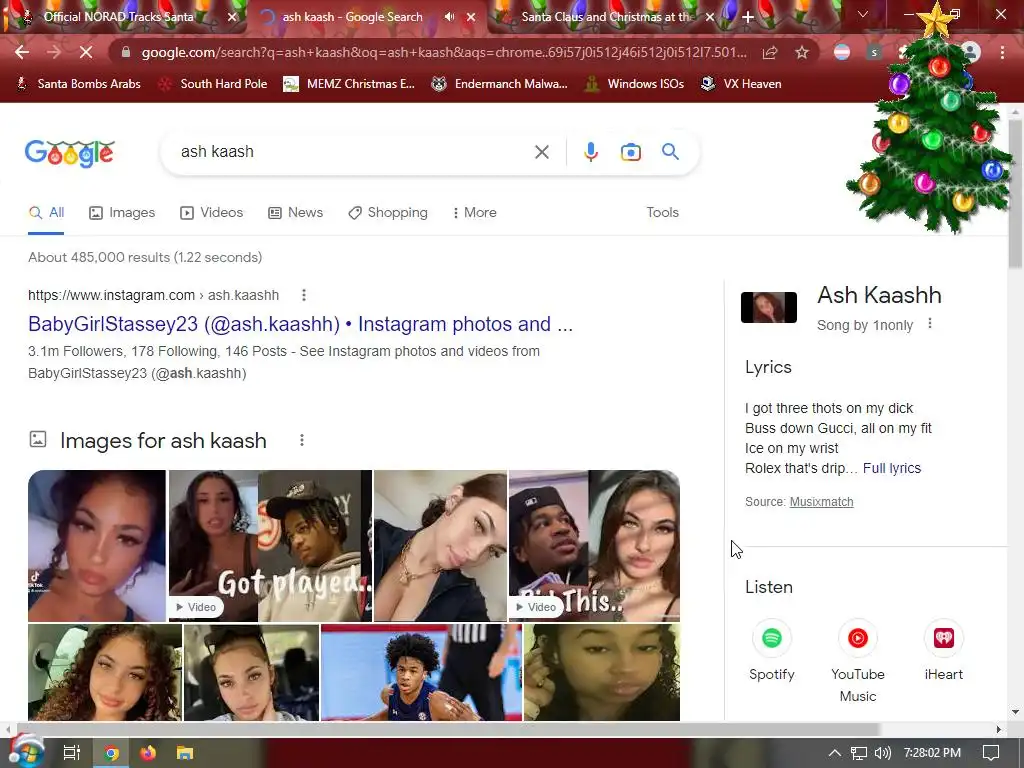
Task: Clear the search box with X
Action: pos(541,152)
